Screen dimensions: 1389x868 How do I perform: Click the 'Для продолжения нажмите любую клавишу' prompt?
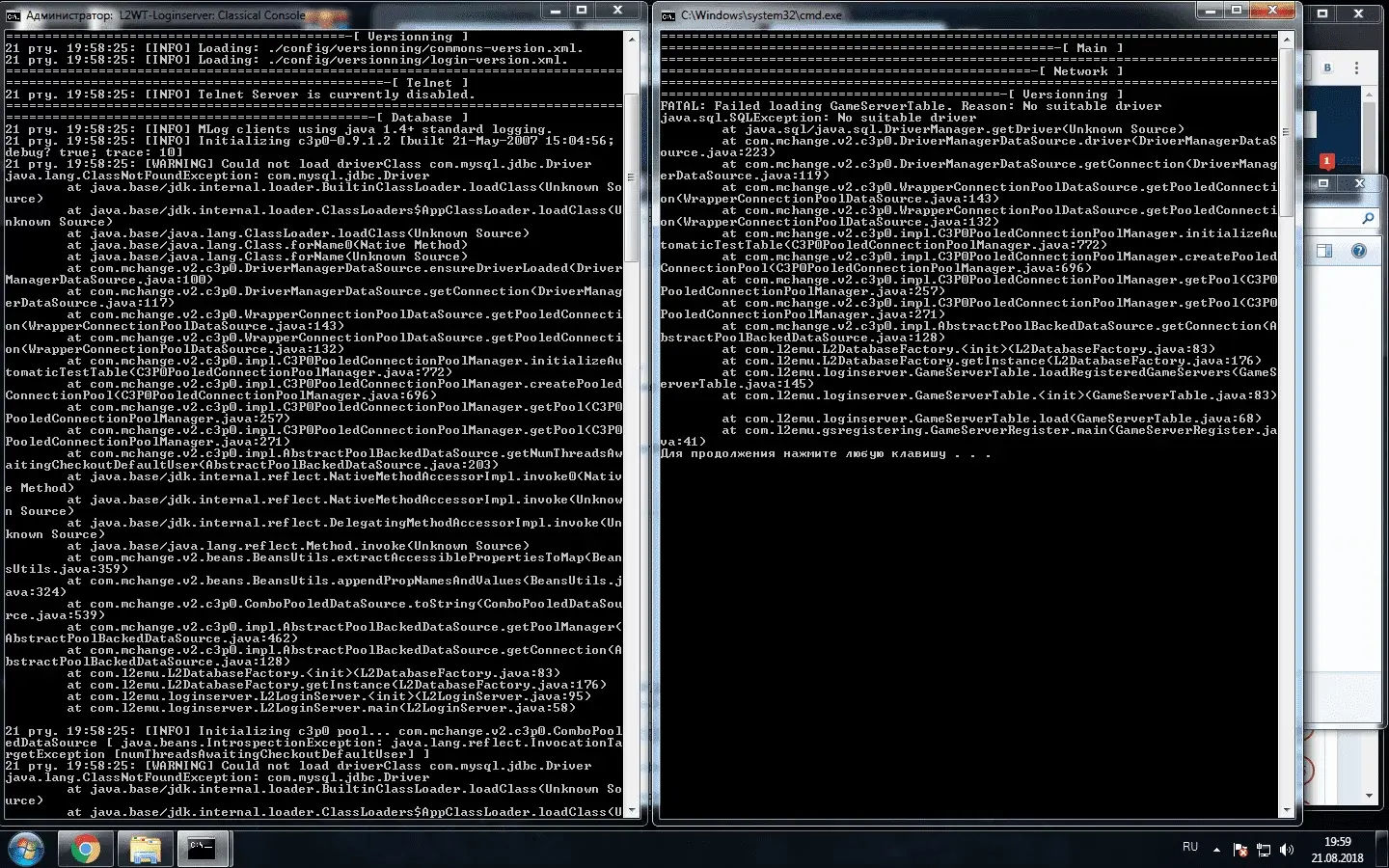click(826, 453)
